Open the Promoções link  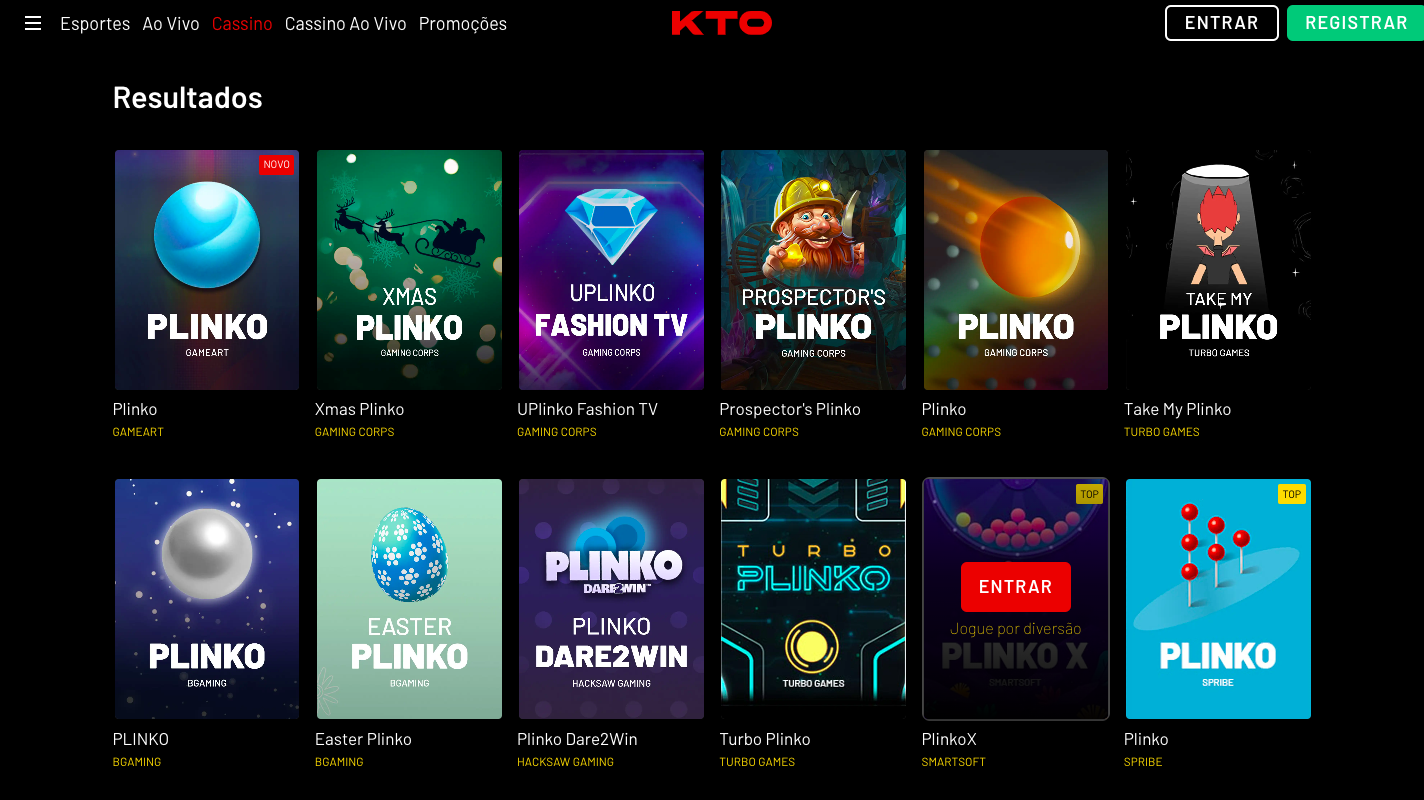(463, 23)
